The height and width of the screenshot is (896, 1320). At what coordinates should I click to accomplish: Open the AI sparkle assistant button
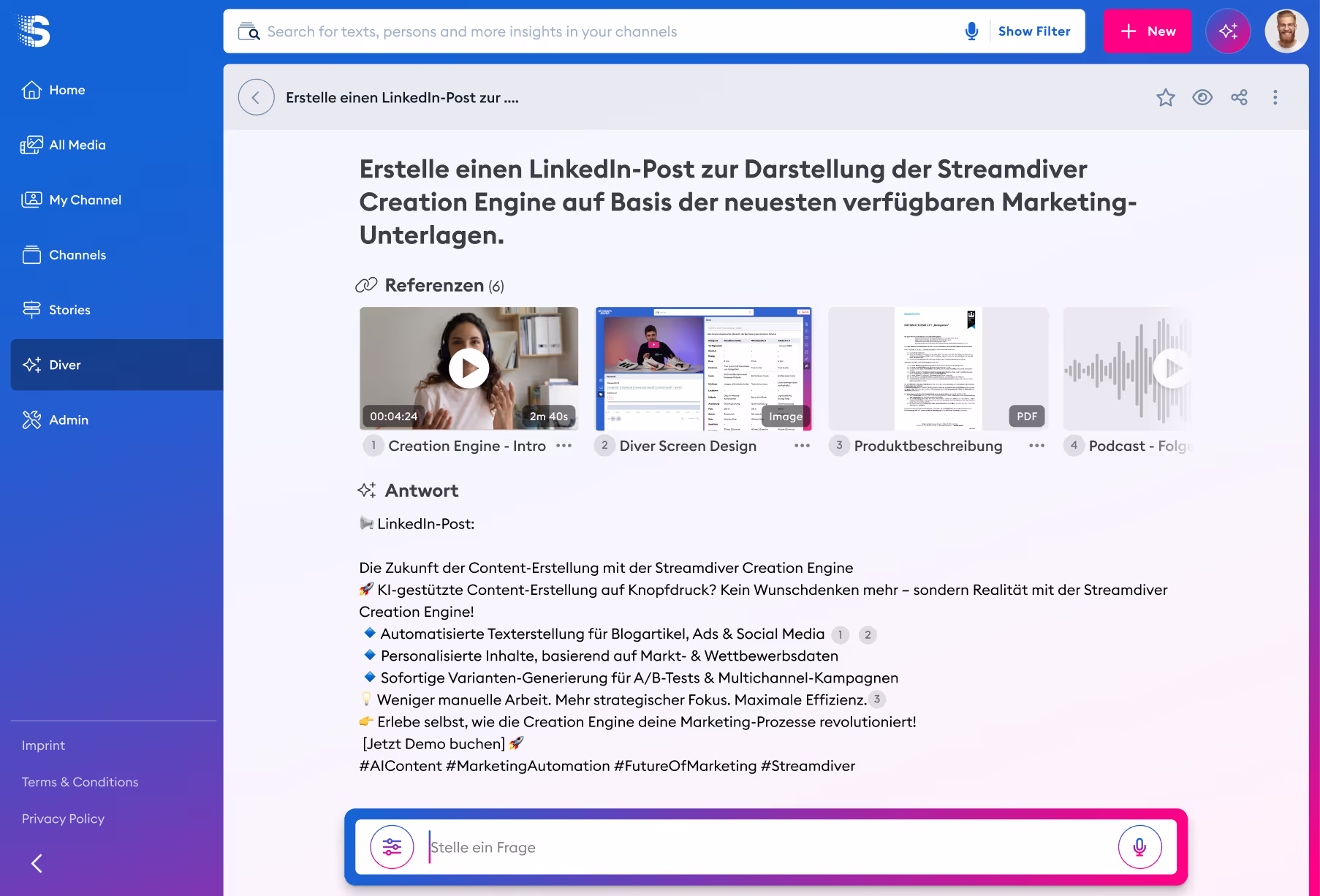click(x=1228, y=31)
